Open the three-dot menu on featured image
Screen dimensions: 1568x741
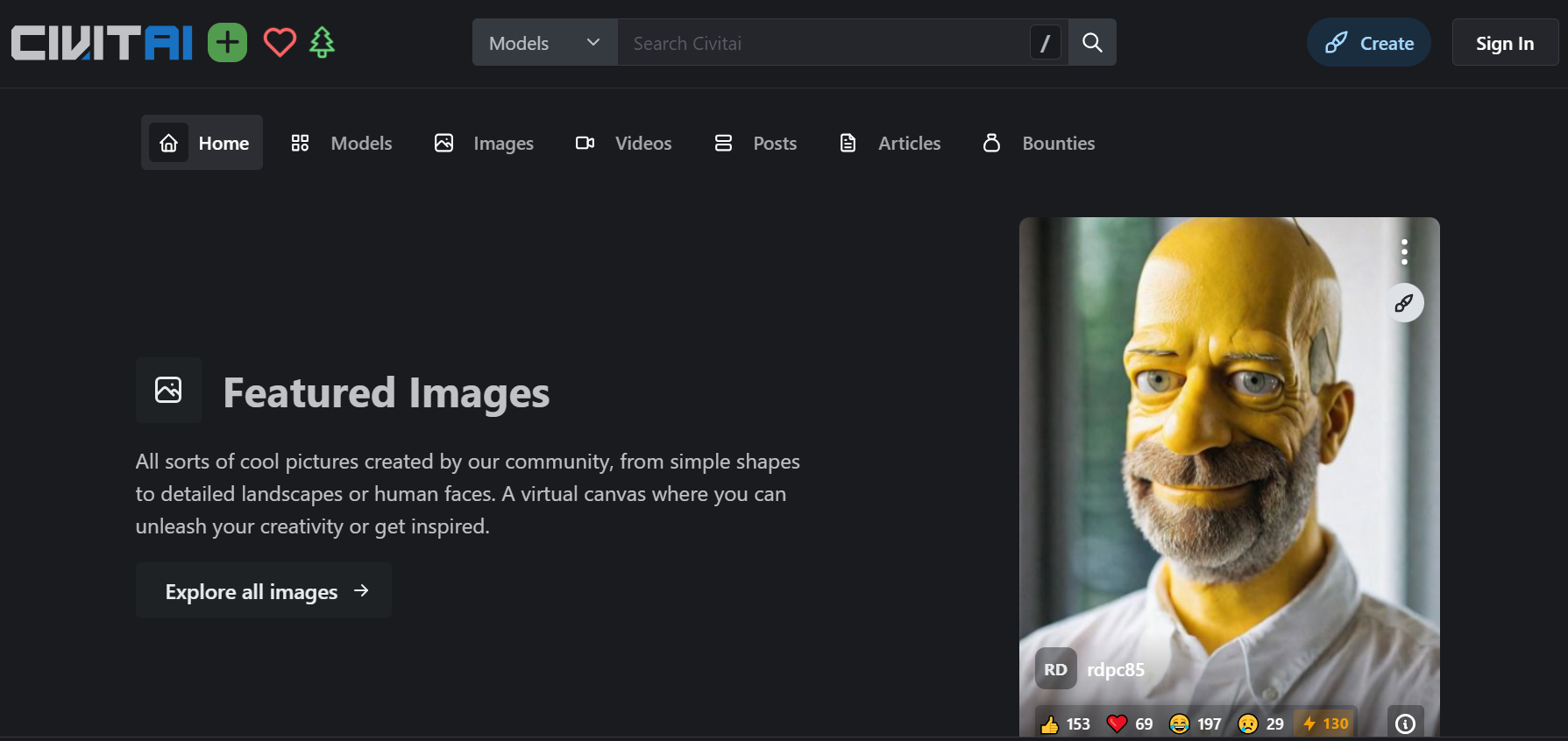[1404, 252]
